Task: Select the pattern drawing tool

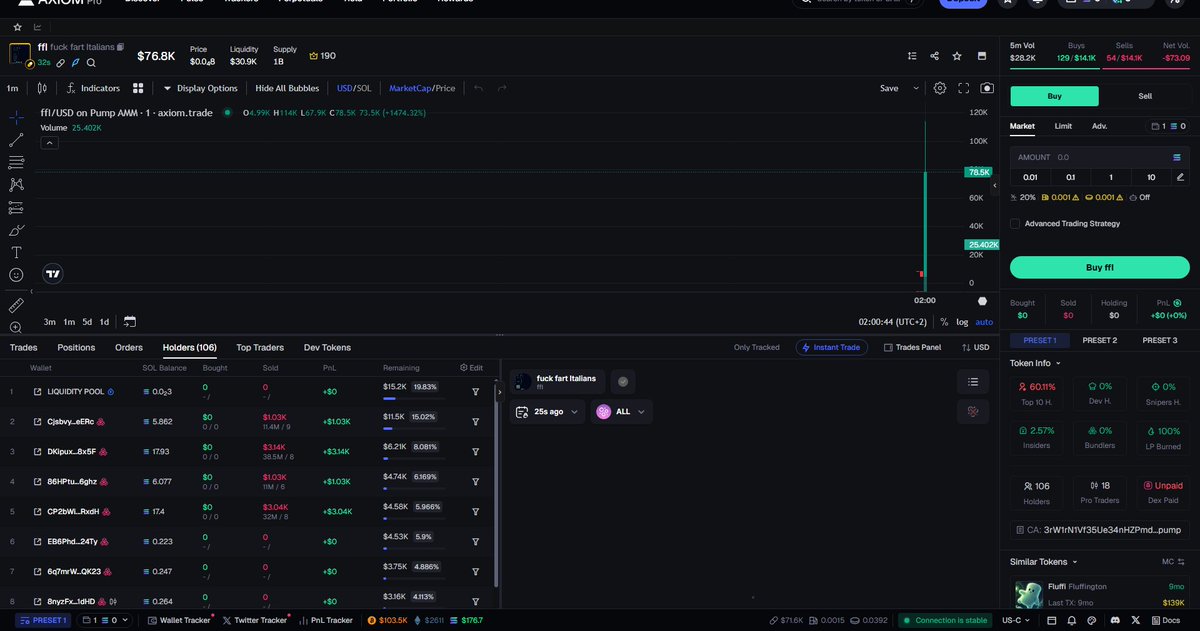Action: coord(16,185)
